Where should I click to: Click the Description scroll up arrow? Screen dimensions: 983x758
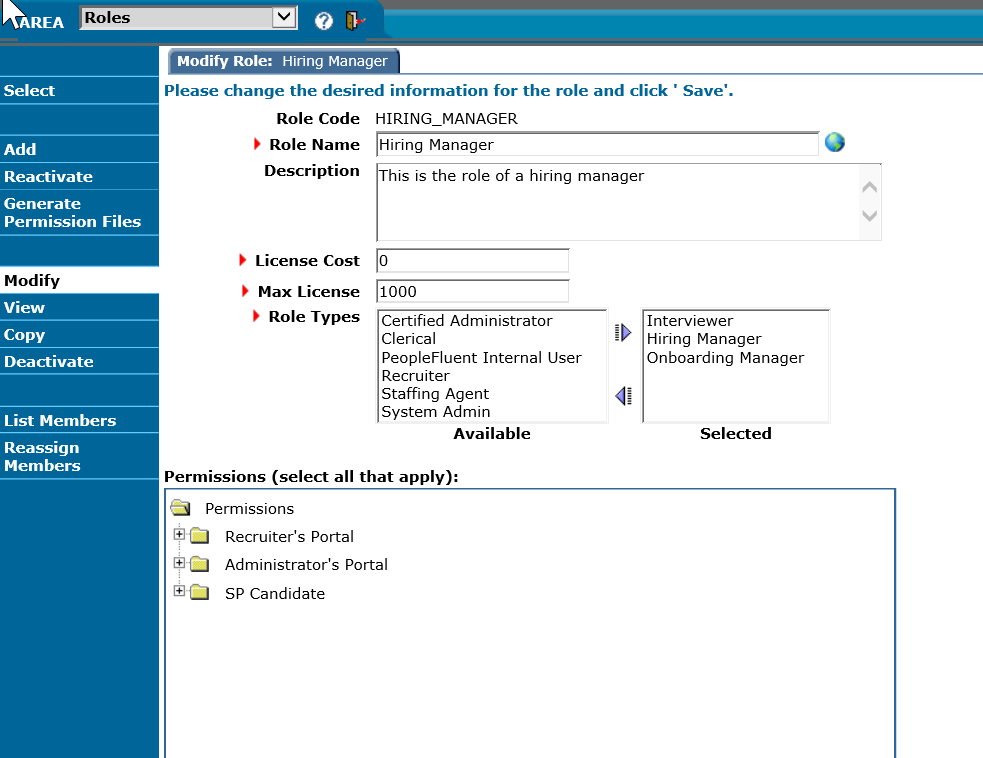870,187
